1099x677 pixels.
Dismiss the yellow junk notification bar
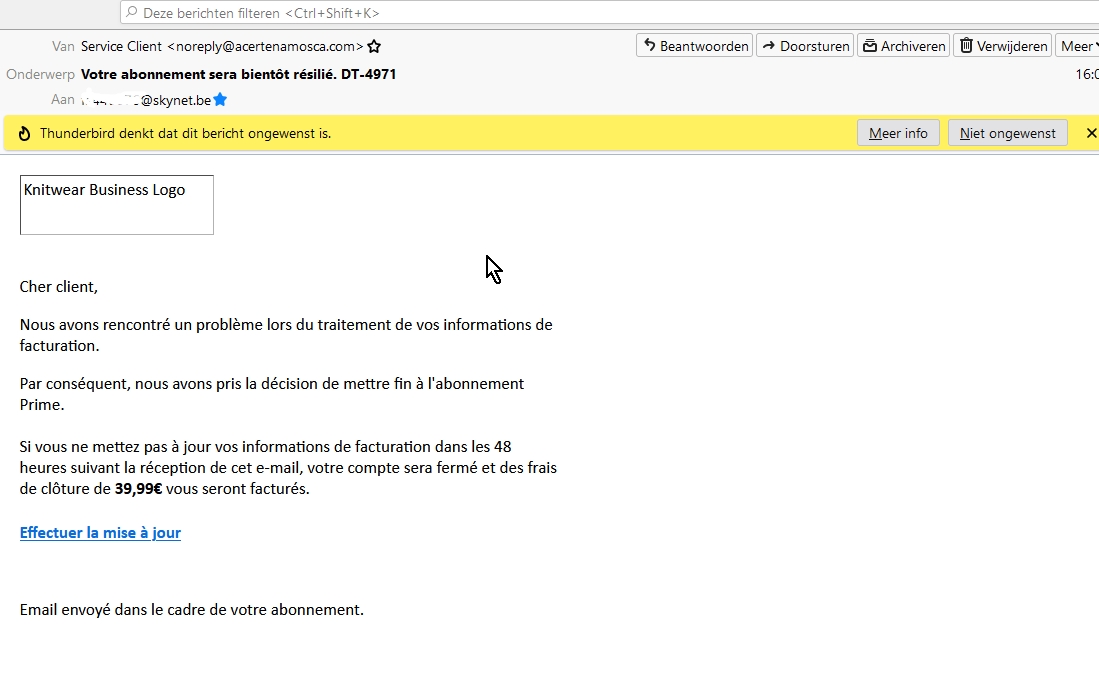pos(1091,133)
